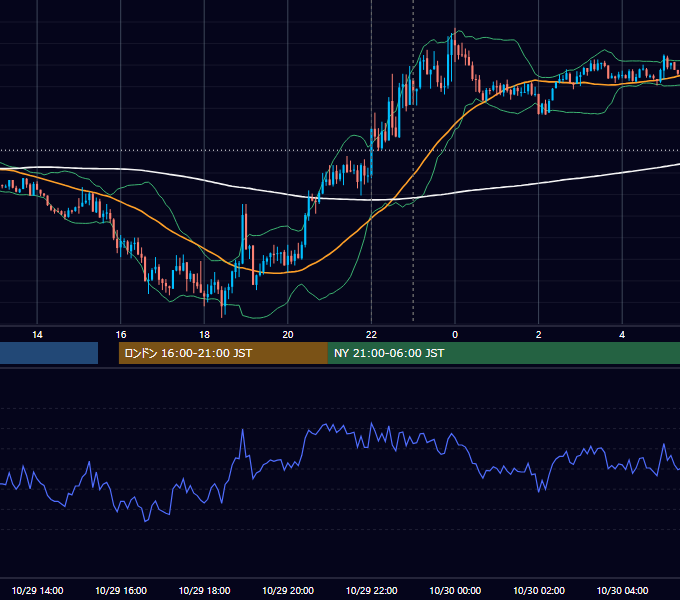The image size is (680, 600).
Task: Click the ロンドン 16:00-21:00 JST session bar
Action: 223,353
